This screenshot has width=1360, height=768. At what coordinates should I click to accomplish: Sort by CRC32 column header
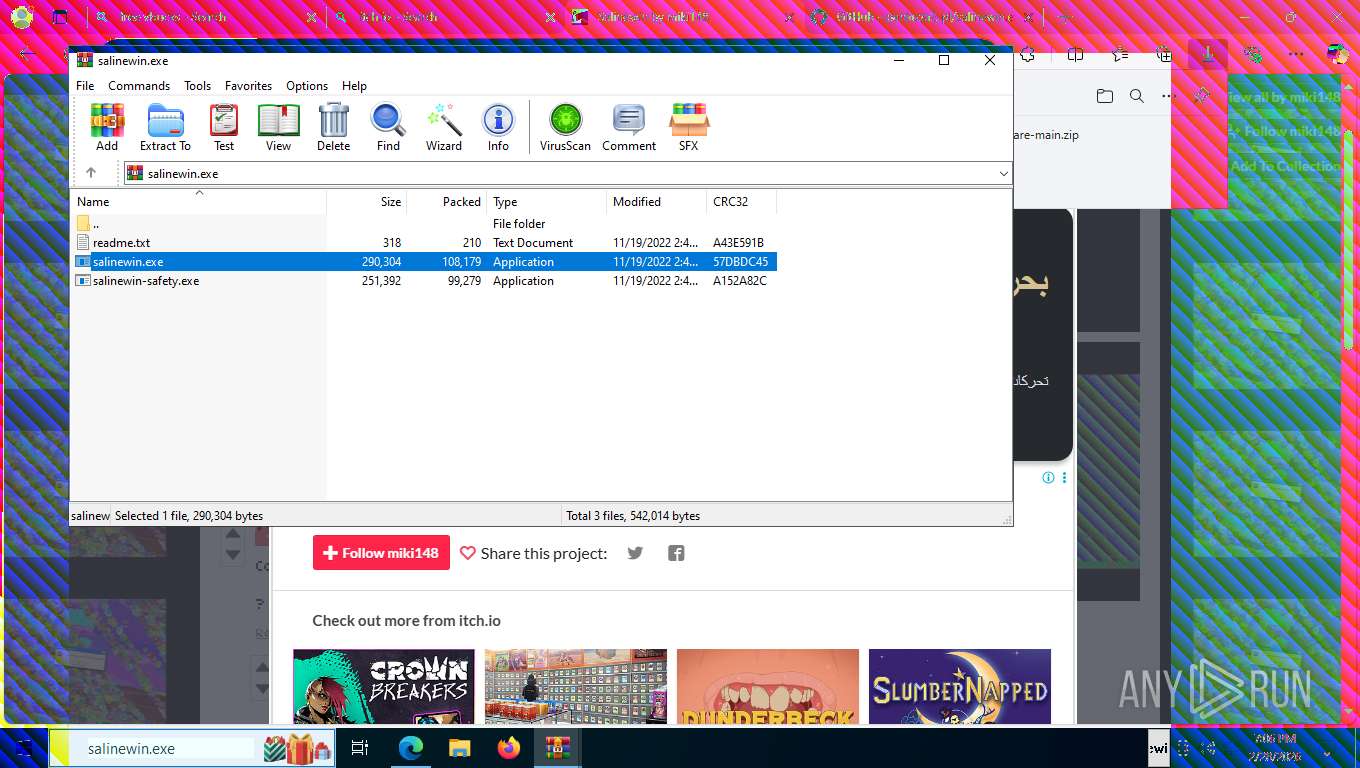click(x=742, y=202)
